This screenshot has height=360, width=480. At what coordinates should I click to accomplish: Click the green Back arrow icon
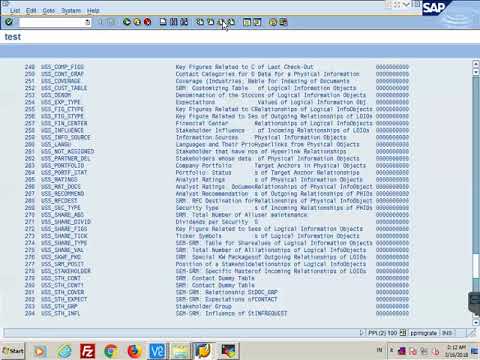tap(127, 22)
